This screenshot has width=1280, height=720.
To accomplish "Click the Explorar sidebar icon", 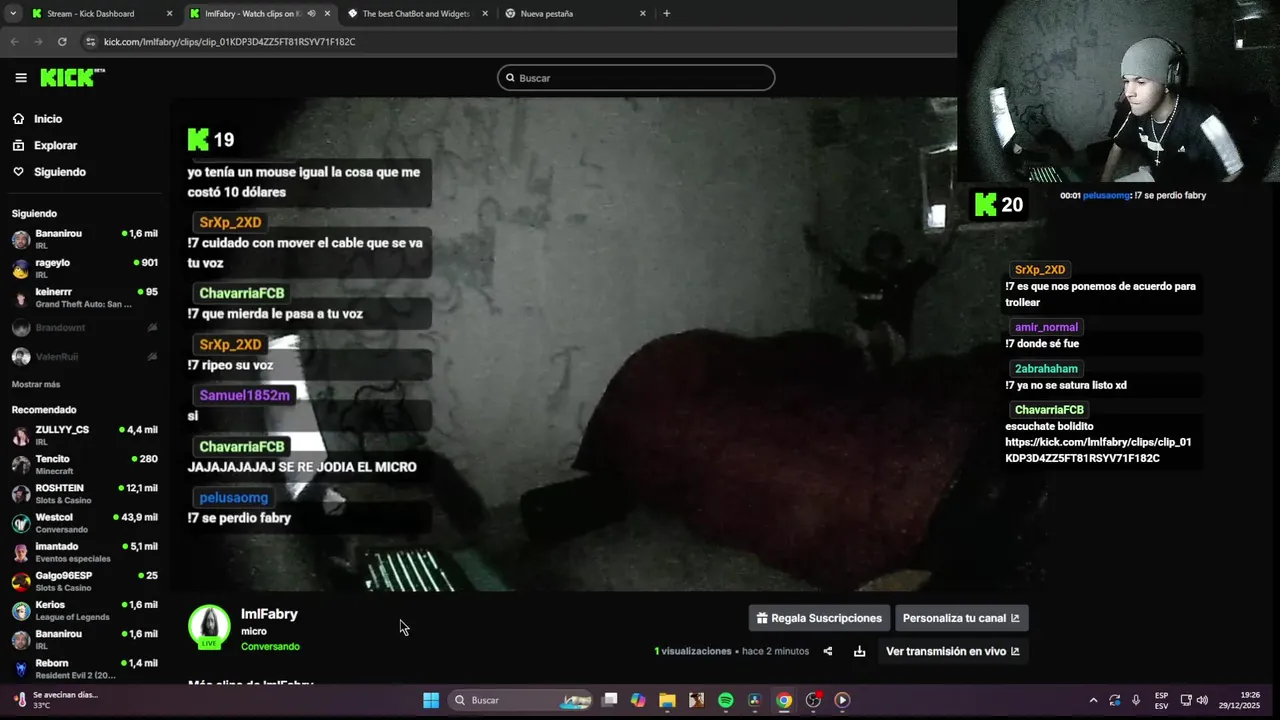I will [18, 145].
